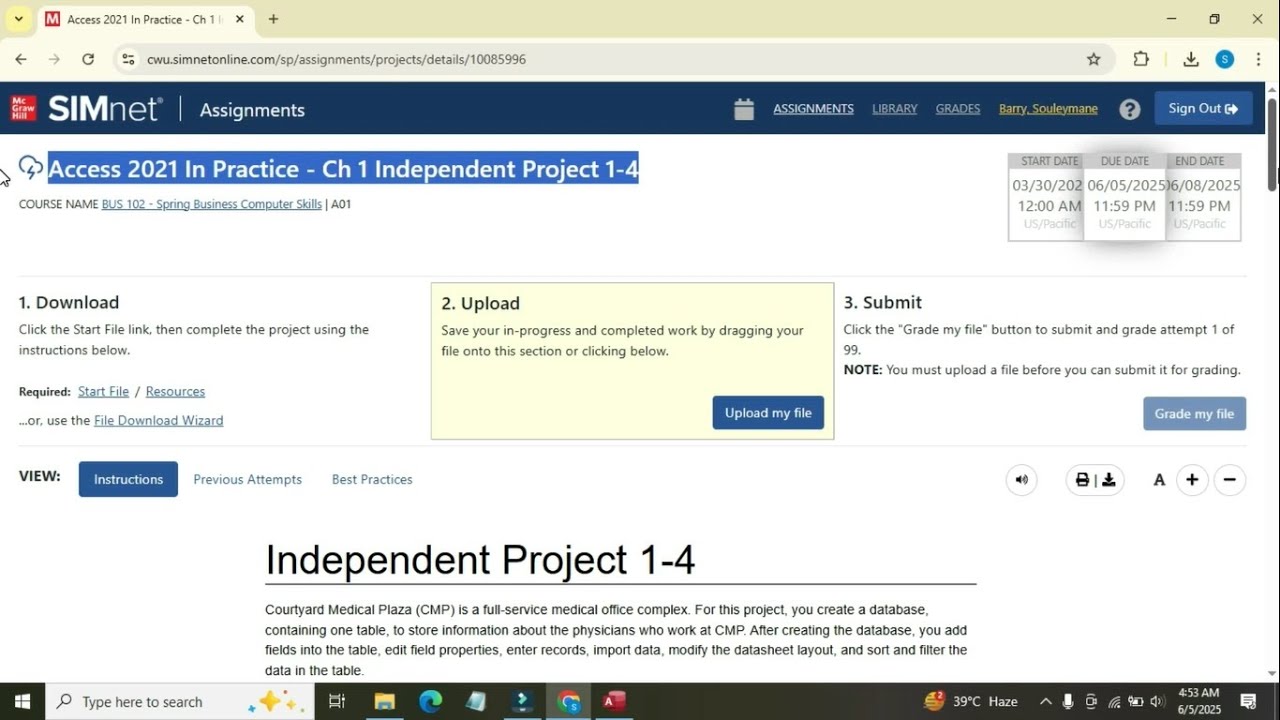Open the GRADES menu
This screenshot has height=720, width=1280.
(957, 109)
